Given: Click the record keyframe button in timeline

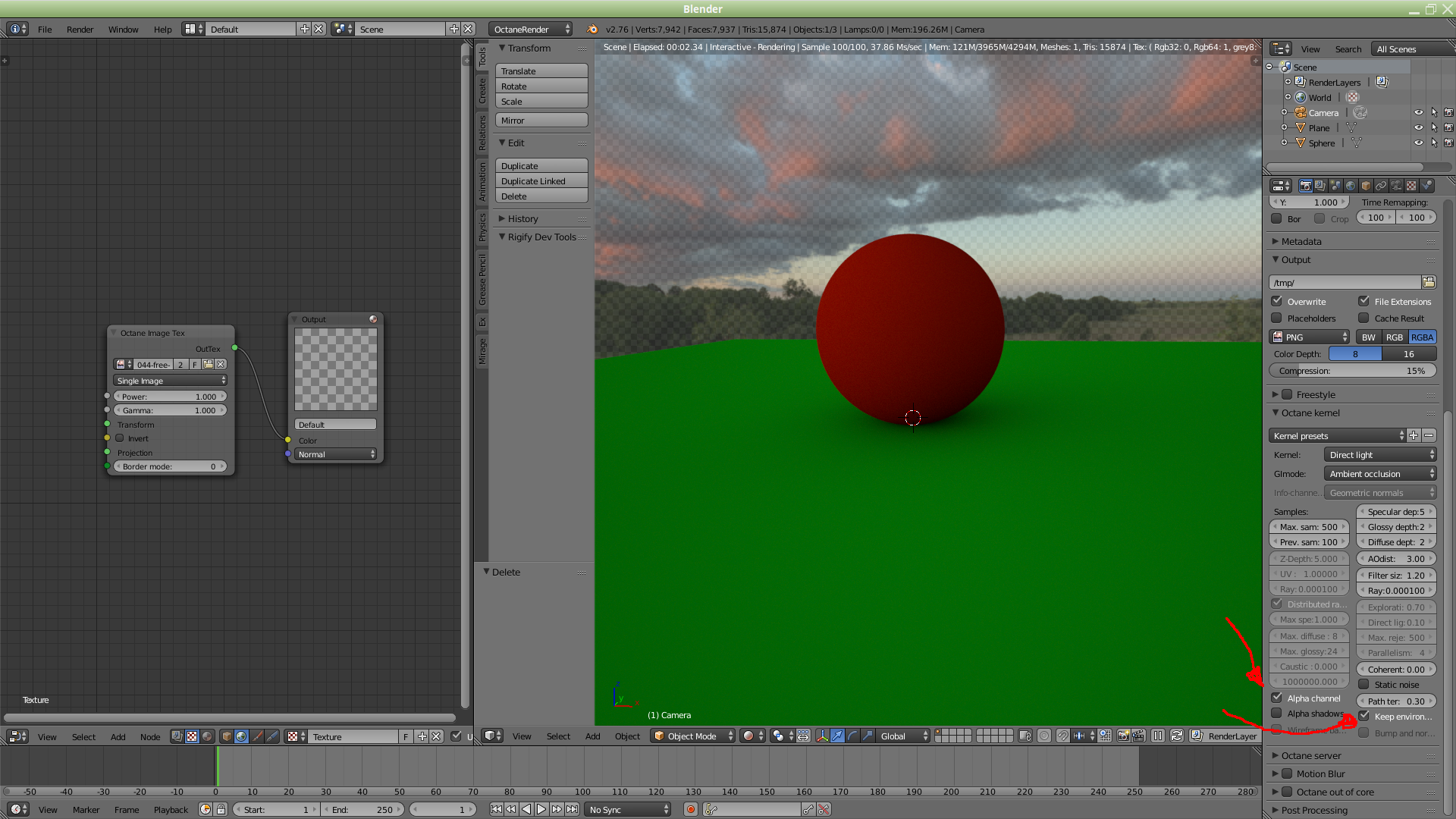Looking at the screenshot, I should click(690, 809).
